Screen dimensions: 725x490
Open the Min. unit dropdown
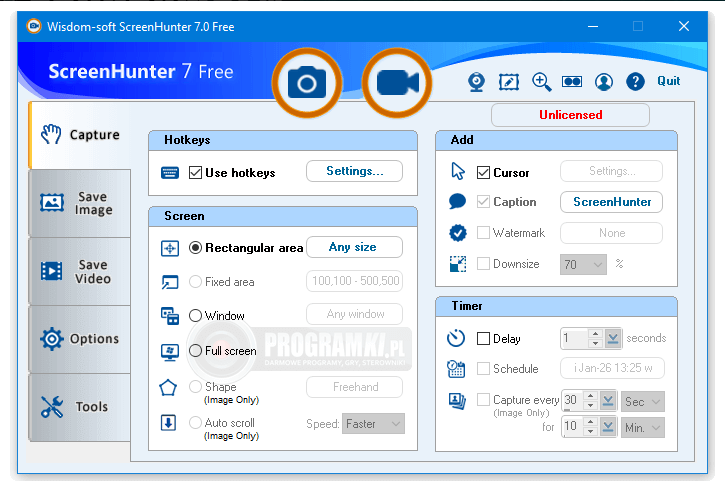pyautogui.click(x=643, y=428)
